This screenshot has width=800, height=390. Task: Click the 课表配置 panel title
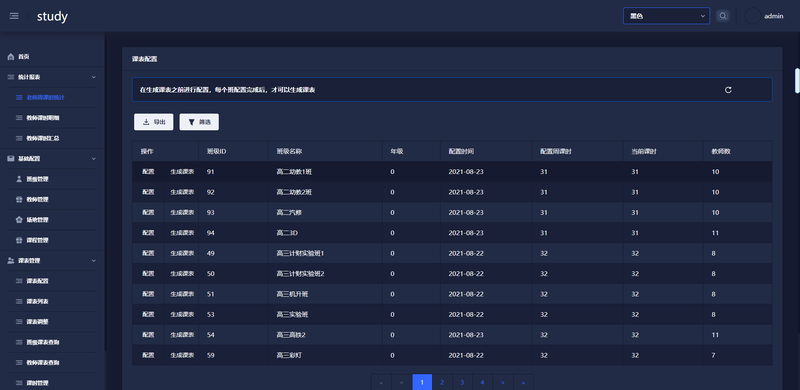144,59
